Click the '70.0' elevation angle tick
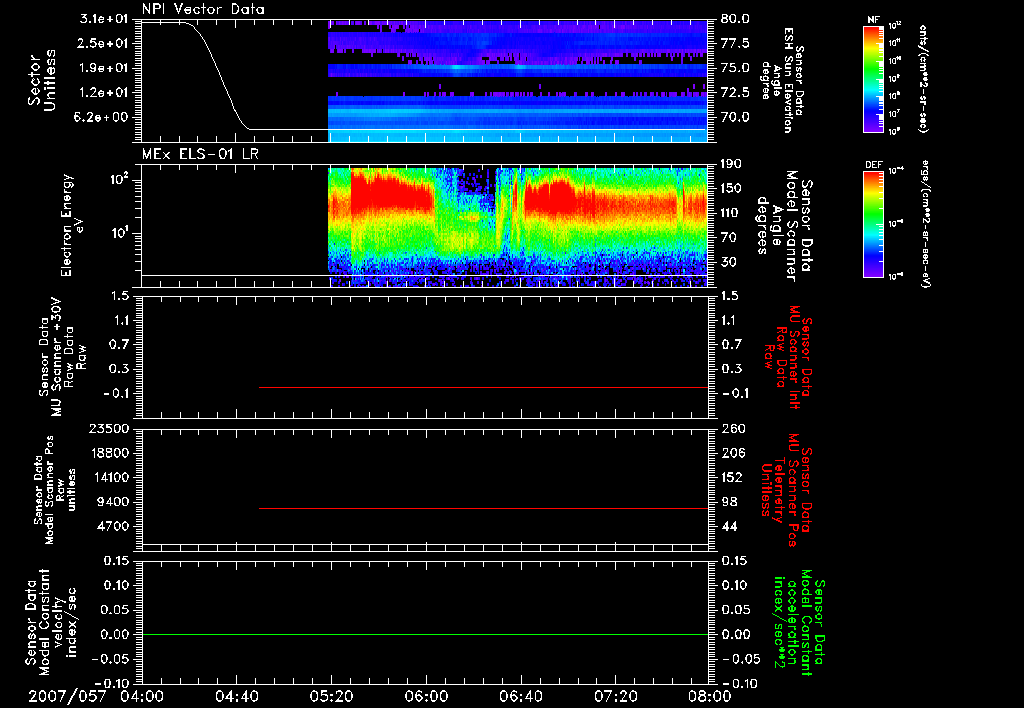The height and width of the screenshot is (708, 1024). point(735,117)
